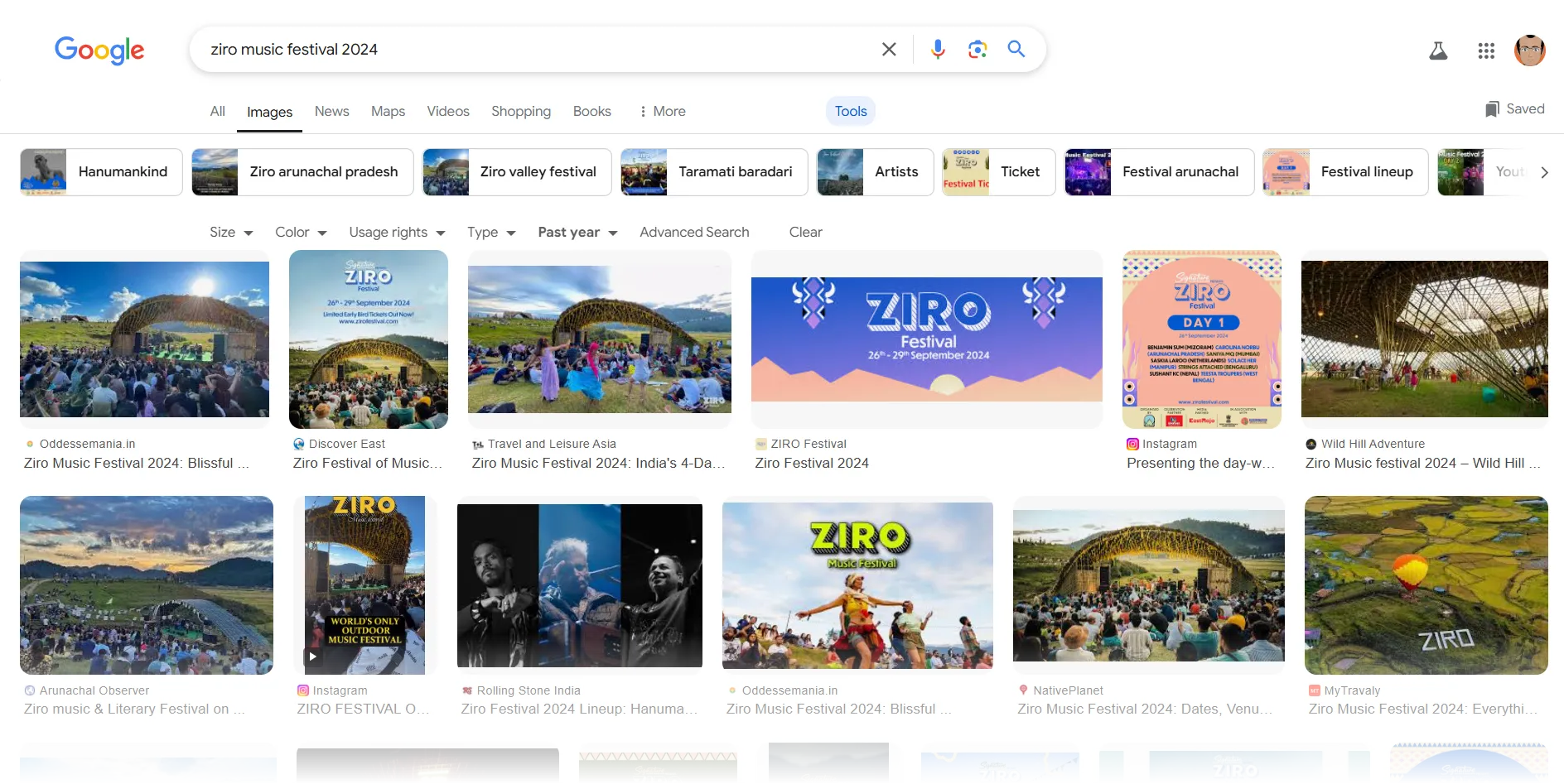Click the search magnifier icon
Viewport: 1564px width, 784px height.
tap(1016, 49)
